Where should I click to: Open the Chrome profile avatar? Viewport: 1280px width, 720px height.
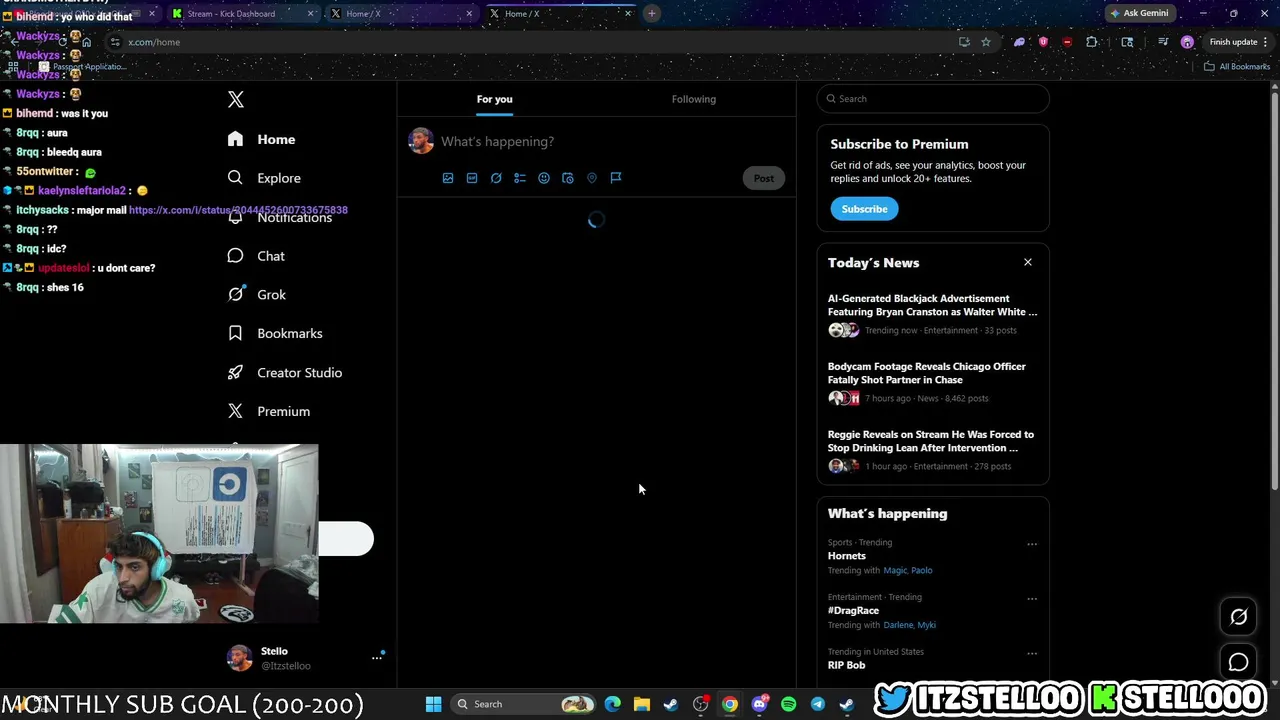pyautogui.click(x=1187, y=42)
